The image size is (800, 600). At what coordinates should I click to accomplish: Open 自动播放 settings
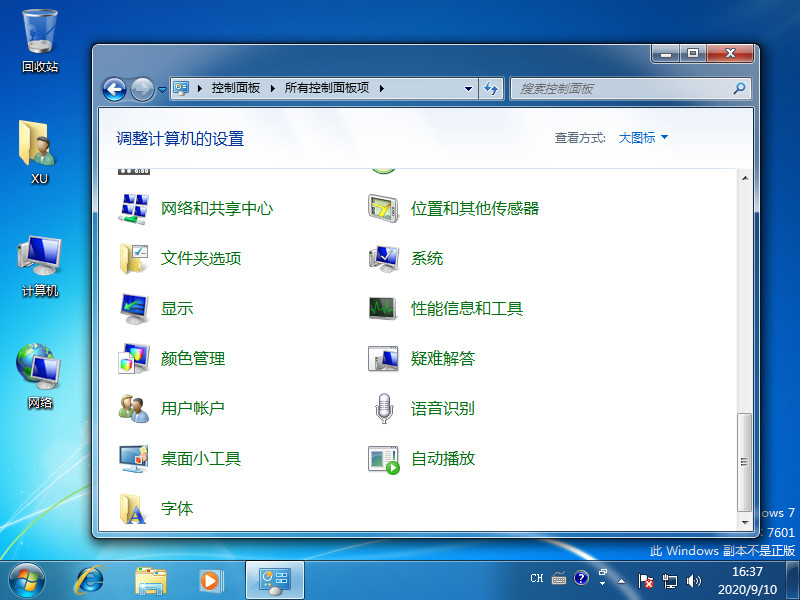tap(442, 458)
